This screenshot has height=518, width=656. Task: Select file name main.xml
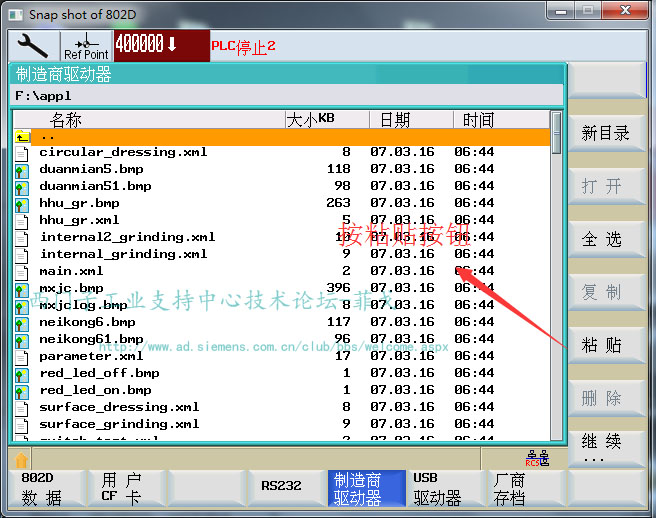(71, 271)
